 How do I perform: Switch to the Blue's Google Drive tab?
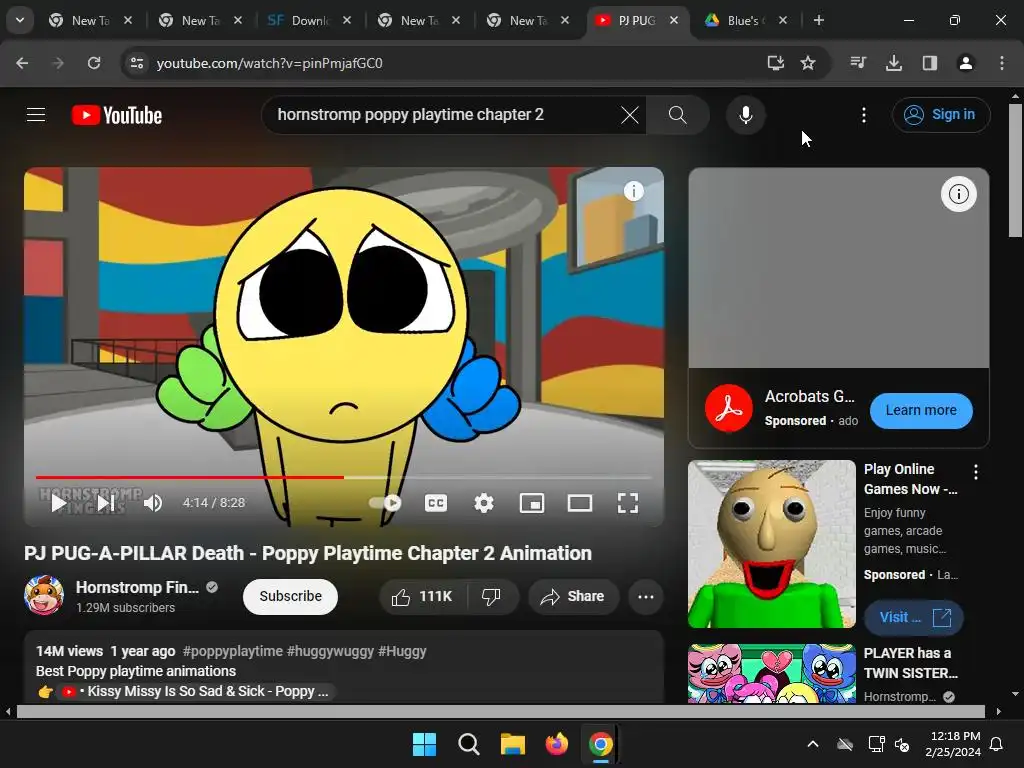pos(746,21)
